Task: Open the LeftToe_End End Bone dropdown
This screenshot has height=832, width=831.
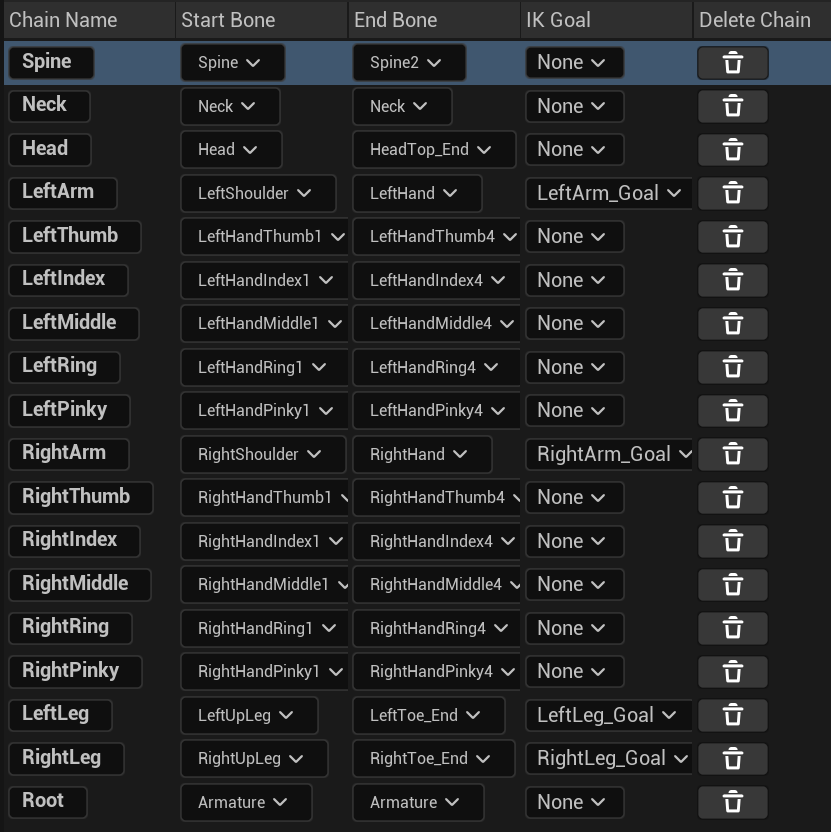Action: point(429,715)
